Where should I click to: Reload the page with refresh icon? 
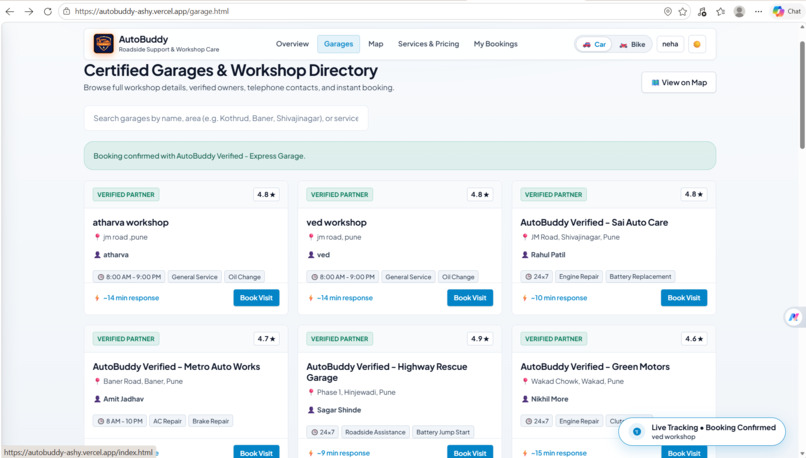[x=47, y=11]
